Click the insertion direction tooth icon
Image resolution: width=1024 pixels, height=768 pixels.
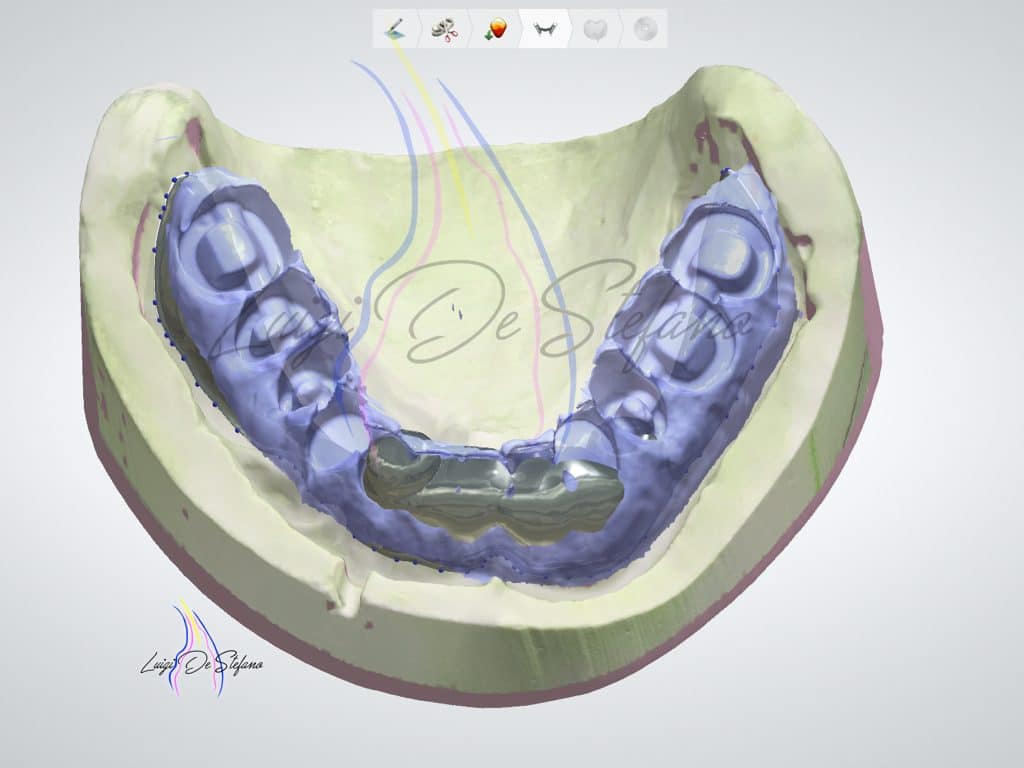click(x=494, y=29)
